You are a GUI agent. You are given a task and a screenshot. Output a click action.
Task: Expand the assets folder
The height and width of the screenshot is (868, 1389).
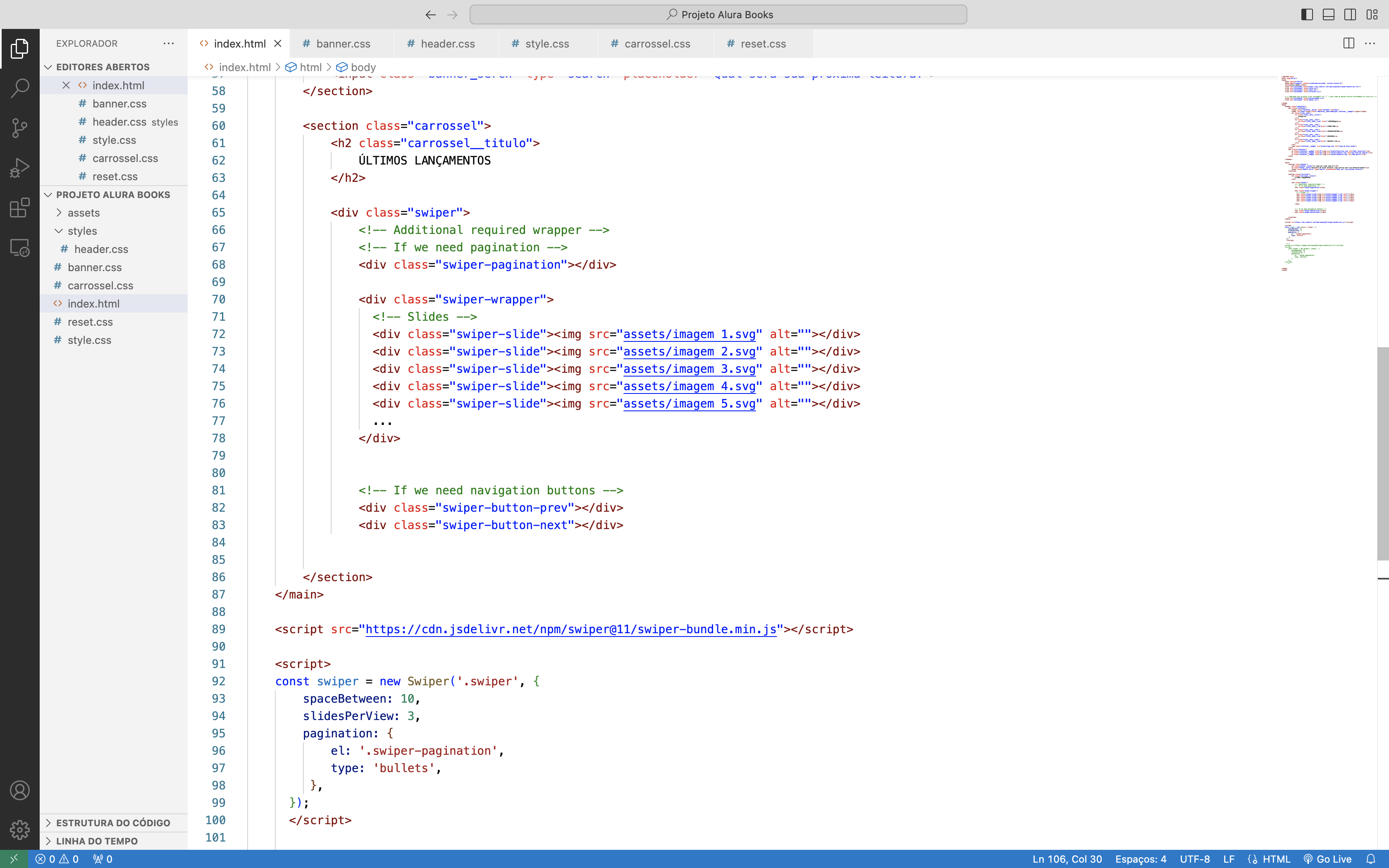pyautogui.click(x=114, y=213)
